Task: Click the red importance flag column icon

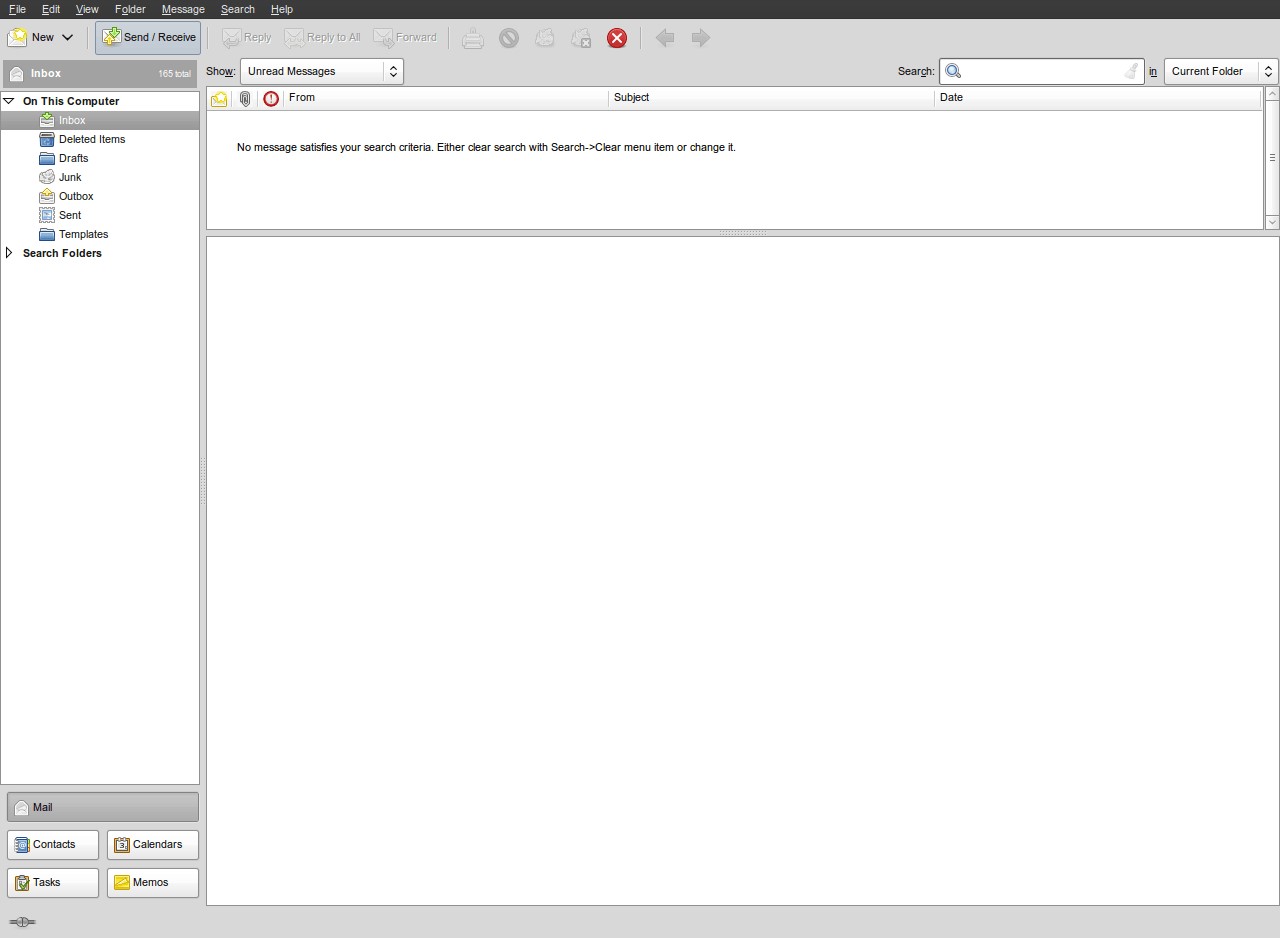Action: point(270,98)
